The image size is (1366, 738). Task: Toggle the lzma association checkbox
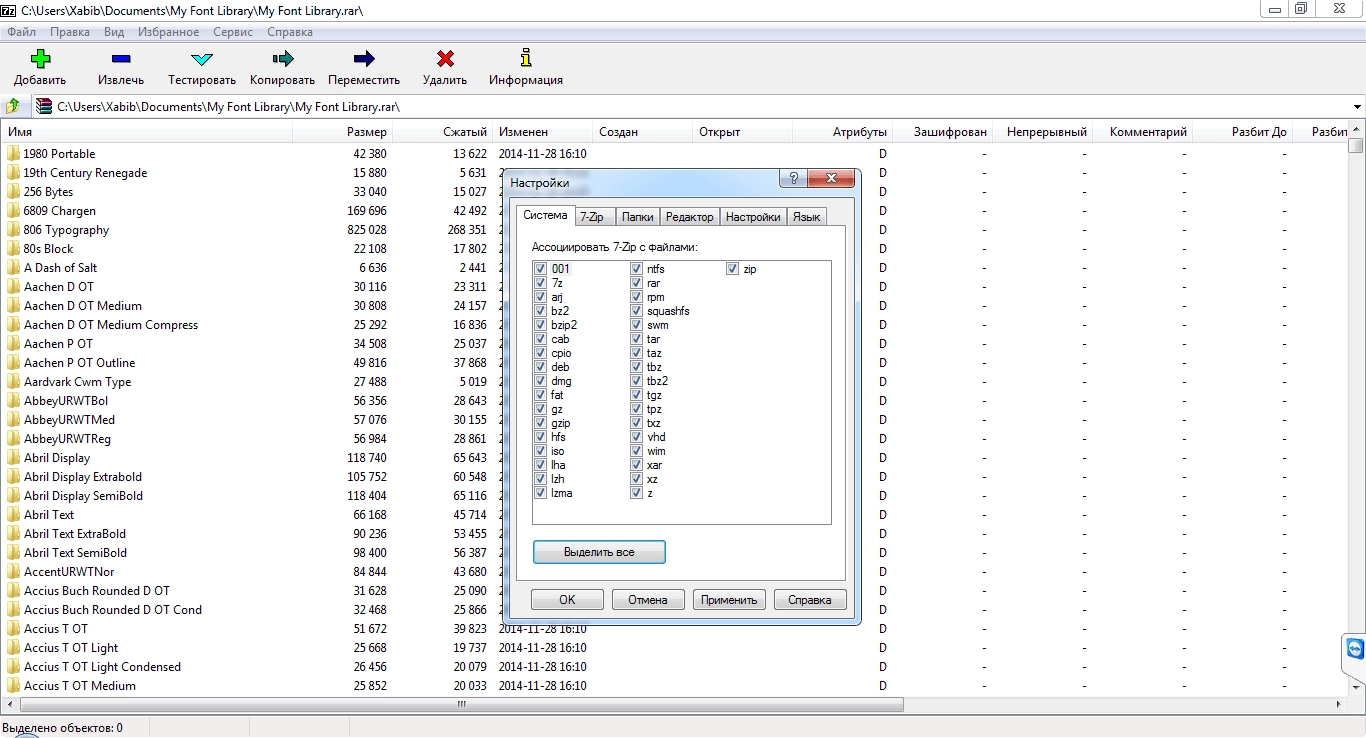pos(541,493)
